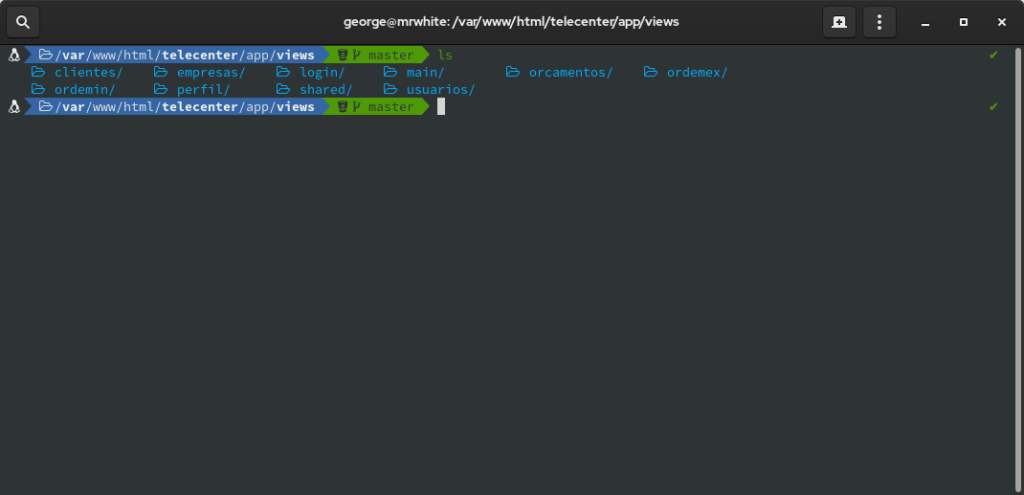Click the window title showing george@mrwhite path
1024x495 pixels.
[511, 21]
